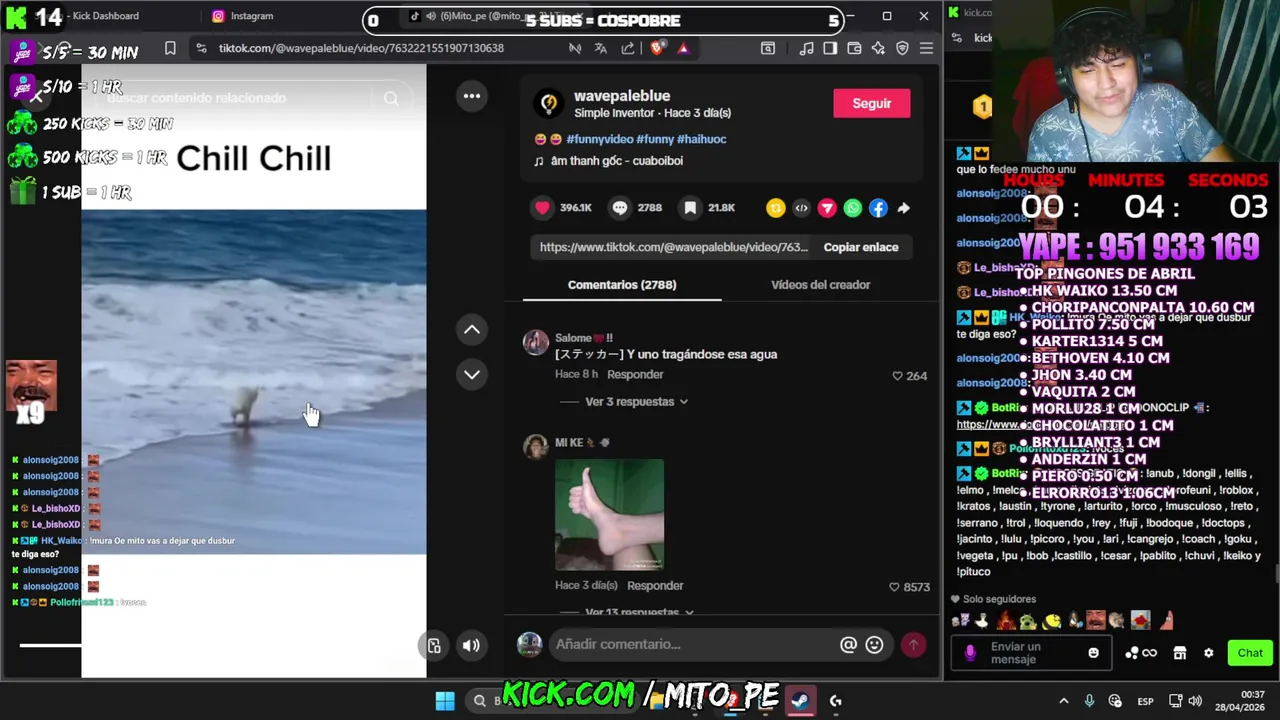
Task: Open taskbar volume speaker control
Action: [1195, 701]
